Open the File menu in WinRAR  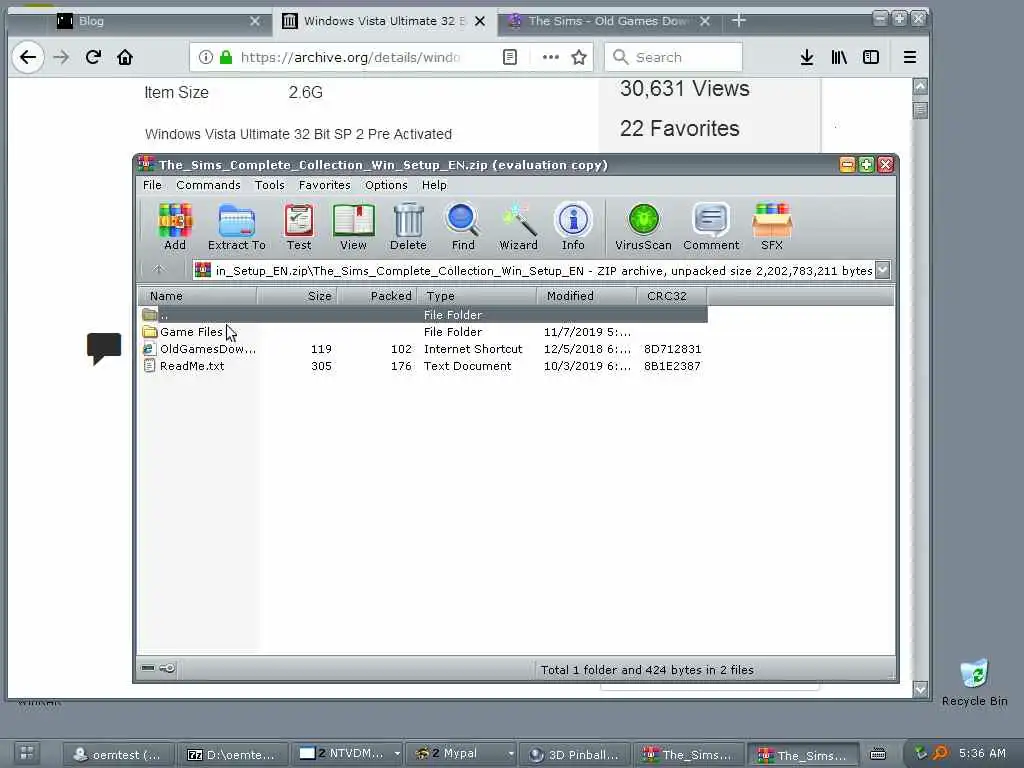point(152,185)
